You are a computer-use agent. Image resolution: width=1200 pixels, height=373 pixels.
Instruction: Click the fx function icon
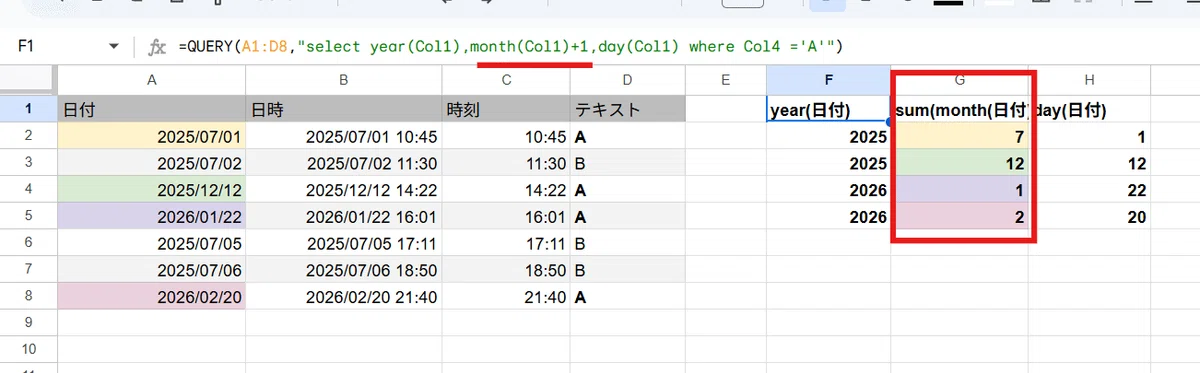pos(157,46)
